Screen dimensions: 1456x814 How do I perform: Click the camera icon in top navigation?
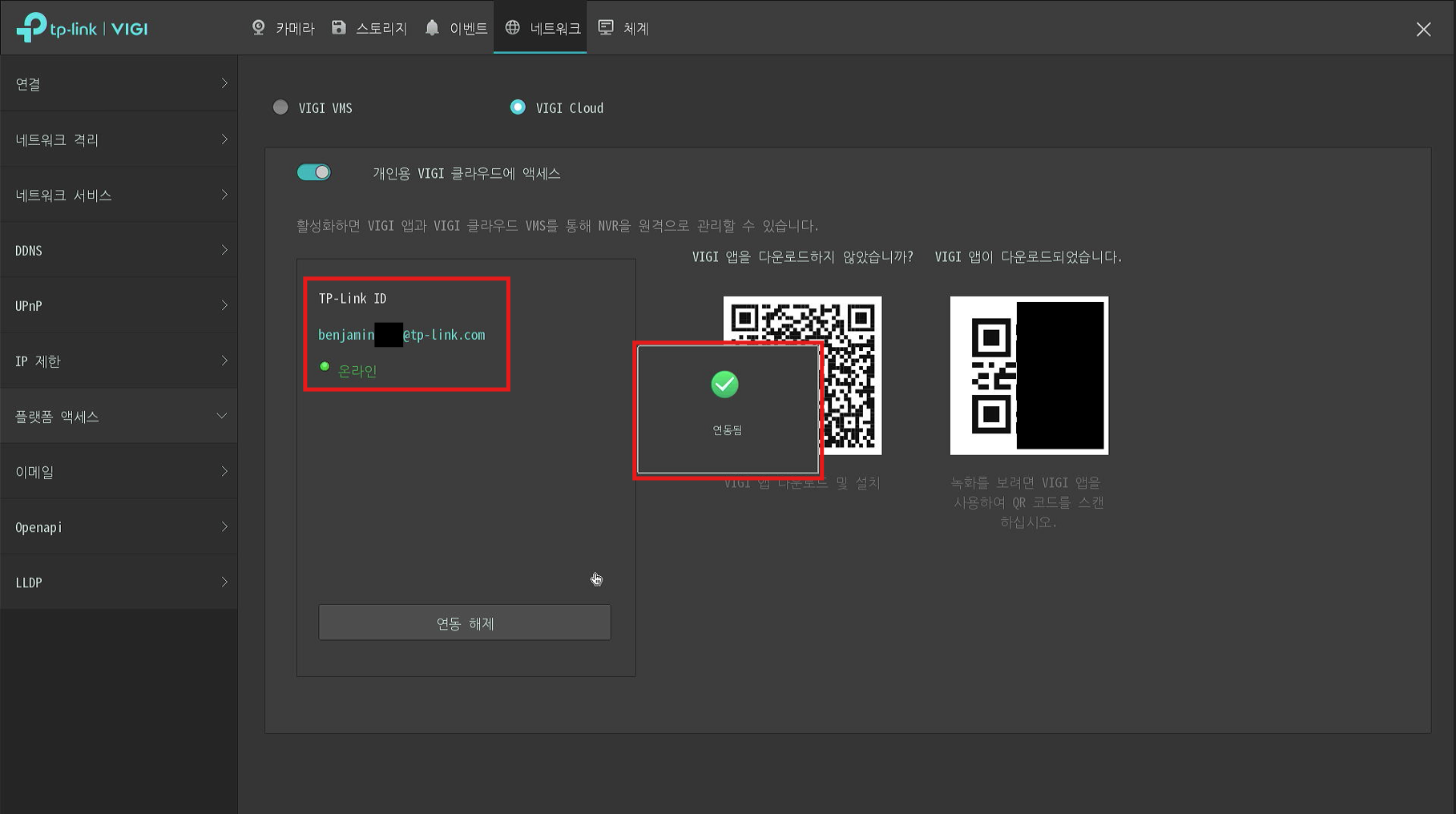[258, 28]
